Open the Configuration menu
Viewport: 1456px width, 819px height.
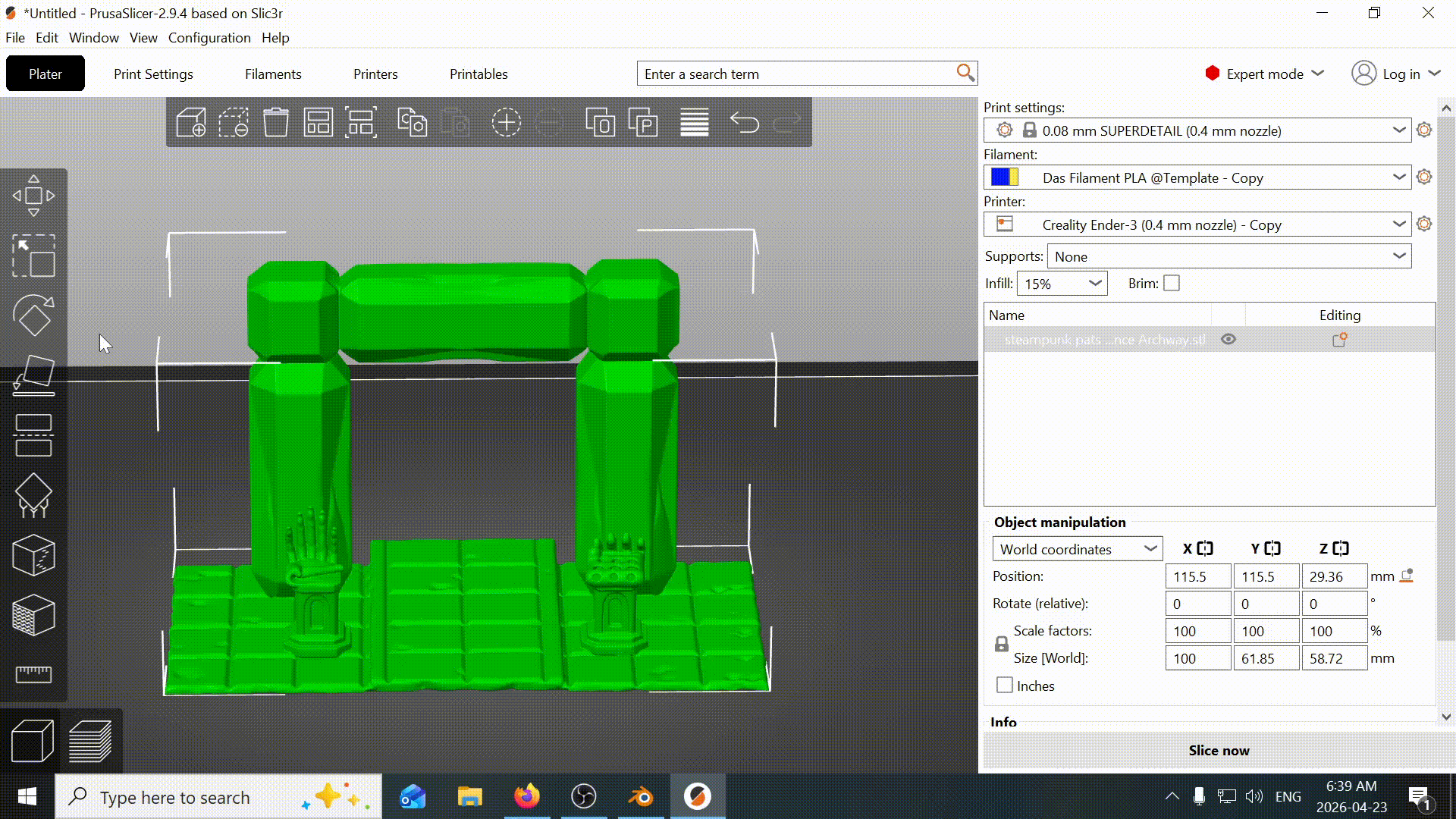click(x=209, y=38)
